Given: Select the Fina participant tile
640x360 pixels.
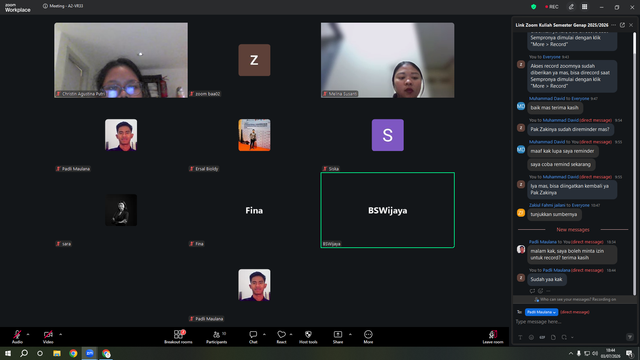Looking at the screenshot, I should (x=254, y=210).
